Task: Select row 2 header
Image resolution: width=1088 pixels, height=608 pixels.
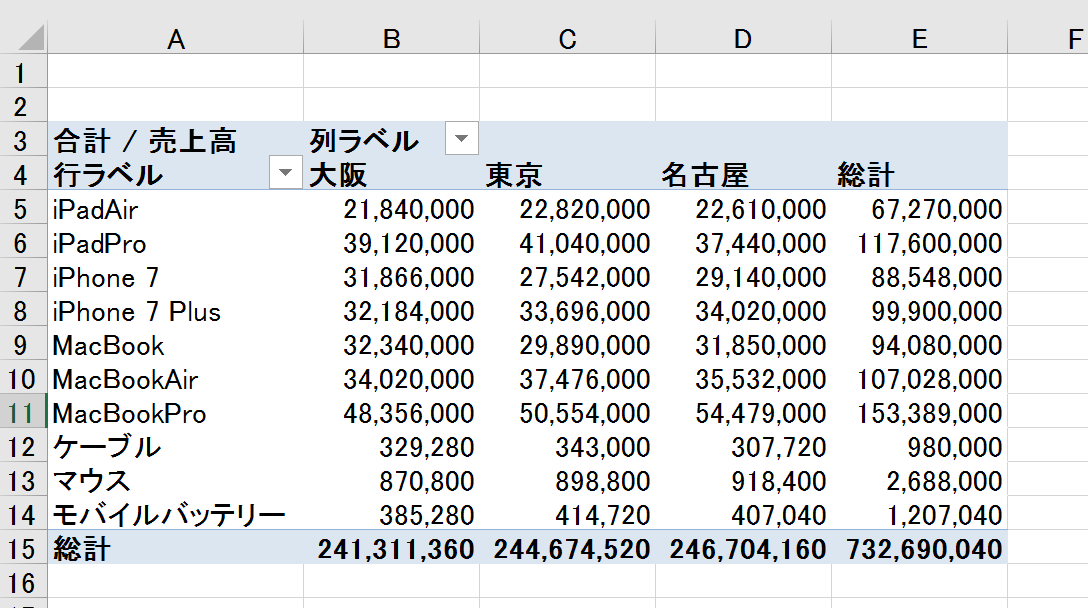Action: 23,105
